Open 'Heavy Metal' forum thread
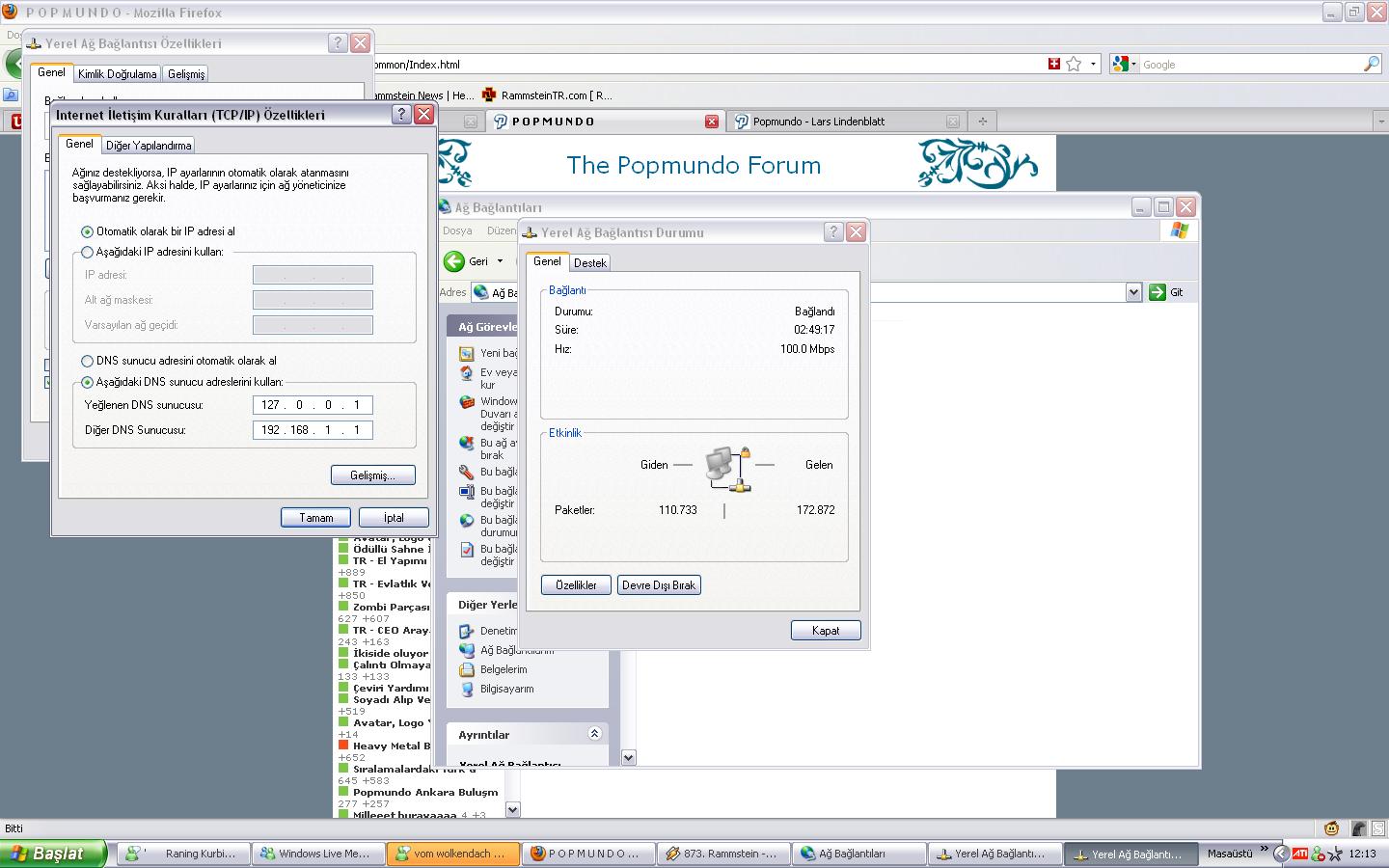Viewport: 1389px width, 868px height. [x=392, y=746]
